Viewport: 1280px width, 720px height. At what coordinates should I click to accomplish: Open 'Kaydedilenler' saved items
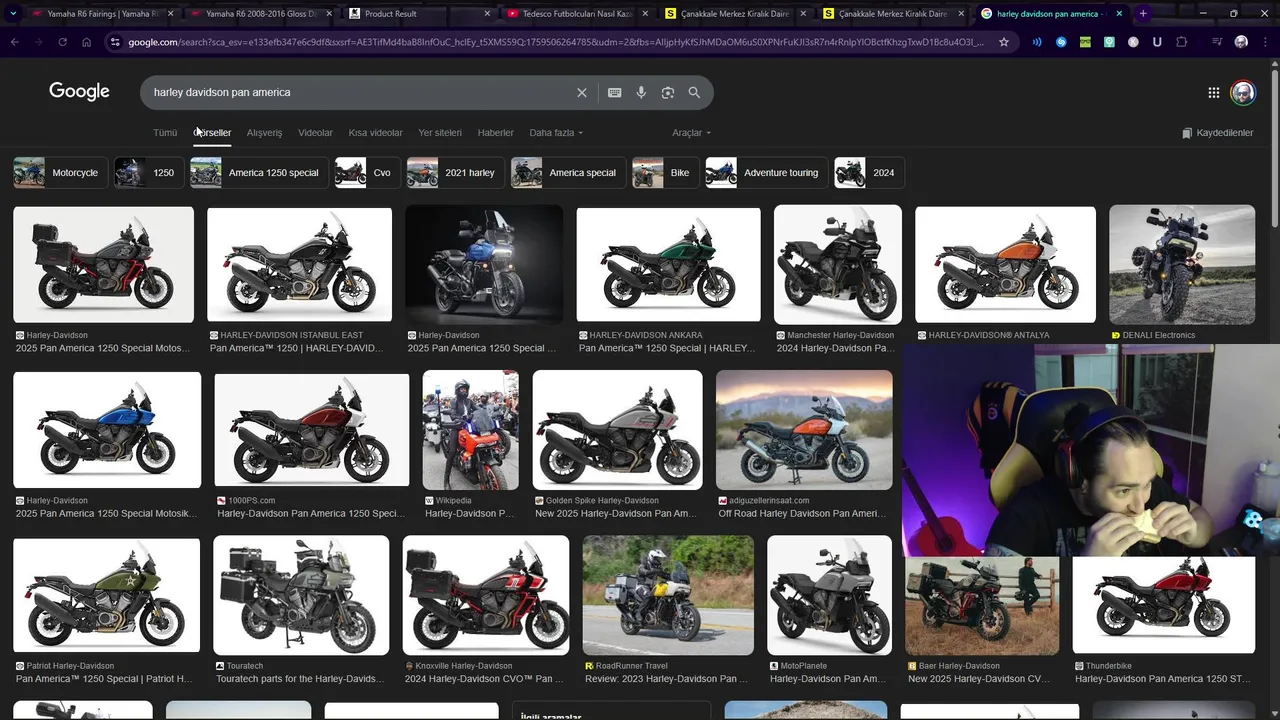[1217, 133]
